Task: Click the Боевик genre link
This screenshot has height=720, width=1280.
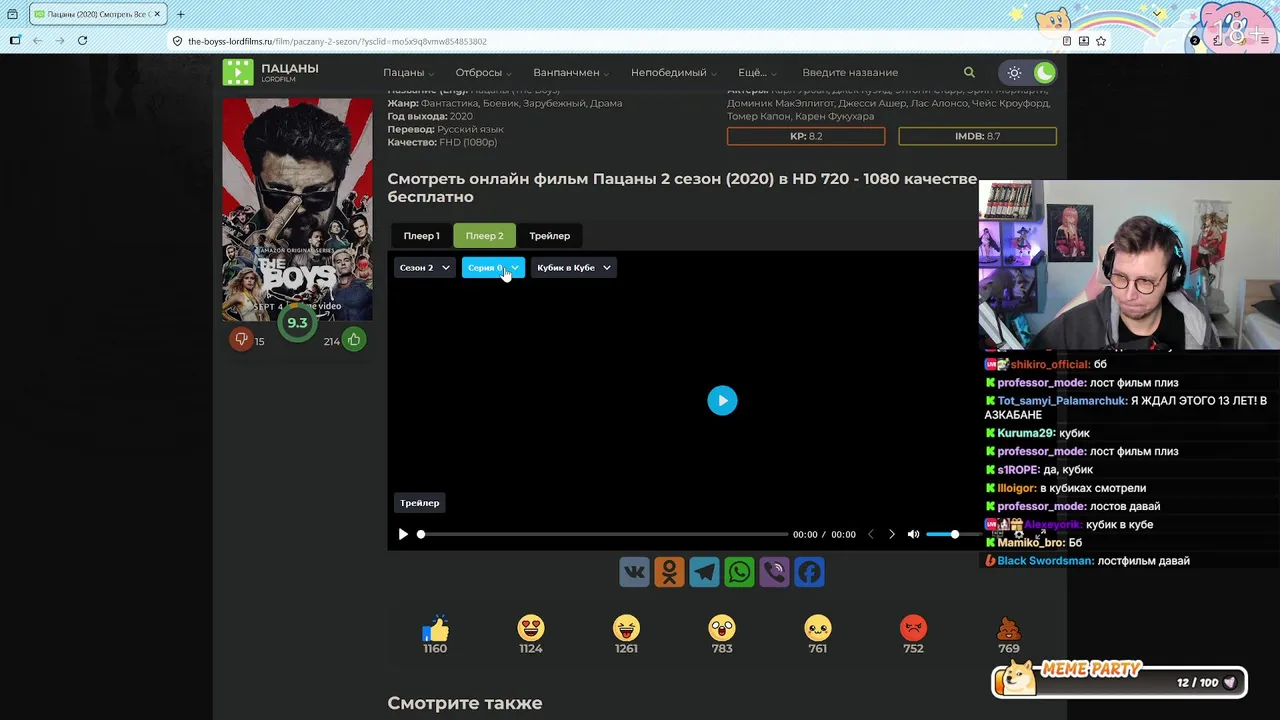Action: coord(503,103)
